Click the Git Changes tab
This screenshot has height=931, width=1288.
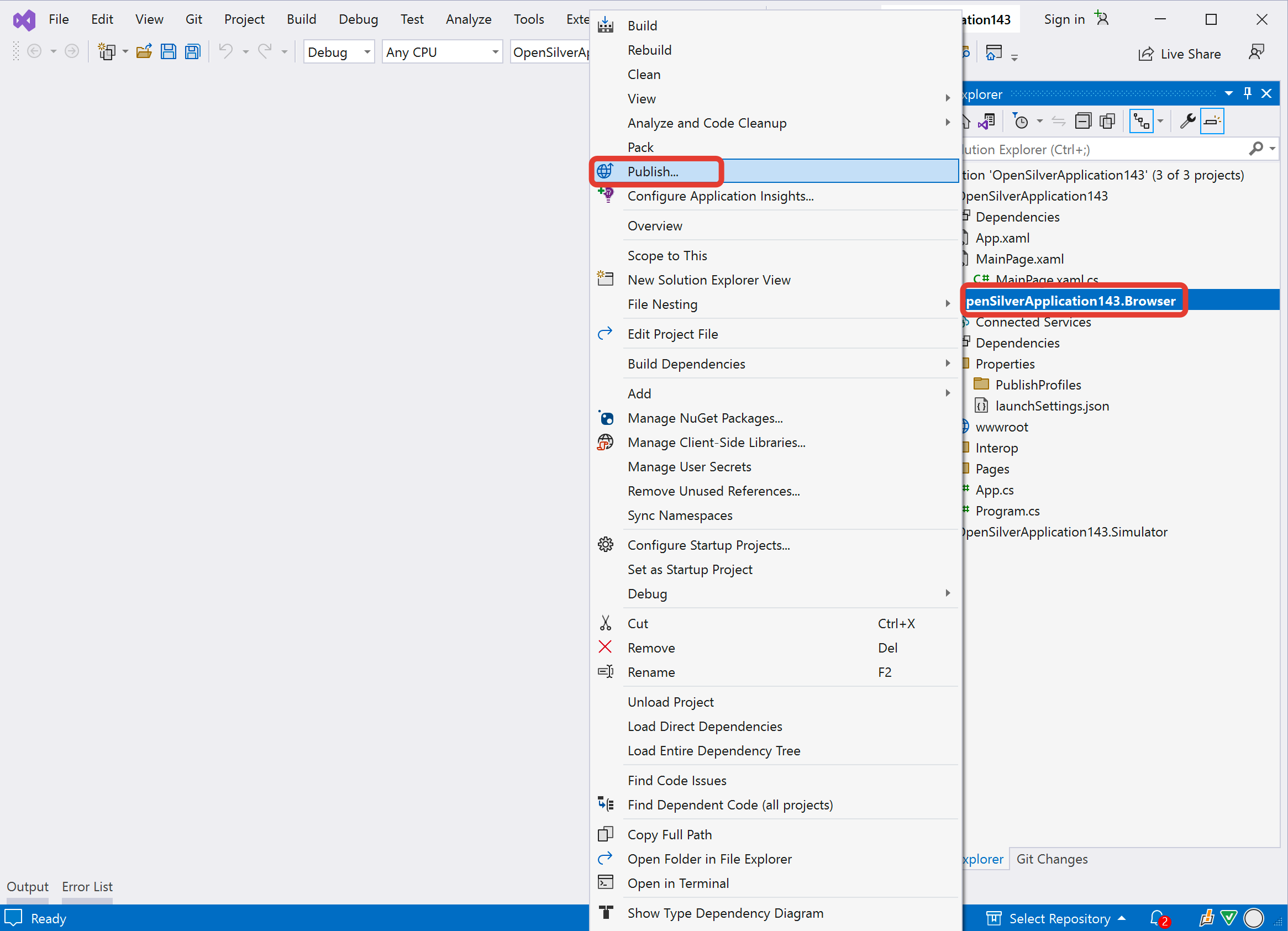[1052, 858]
